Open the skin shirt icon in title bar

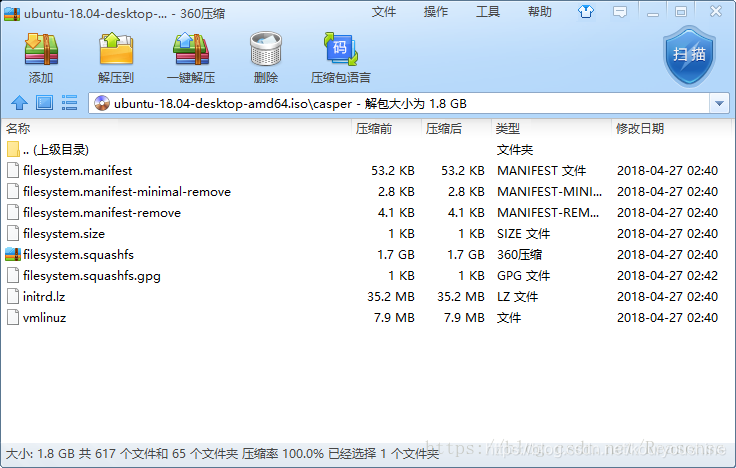click(585, 12)
